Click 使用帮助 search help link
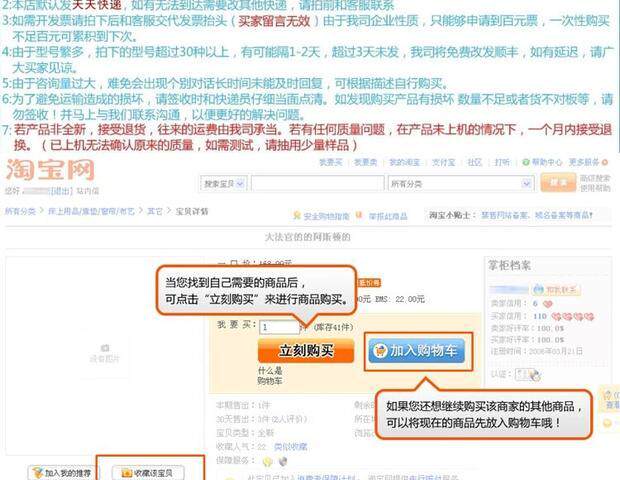 pyautogui.click(x=595, y=188)
